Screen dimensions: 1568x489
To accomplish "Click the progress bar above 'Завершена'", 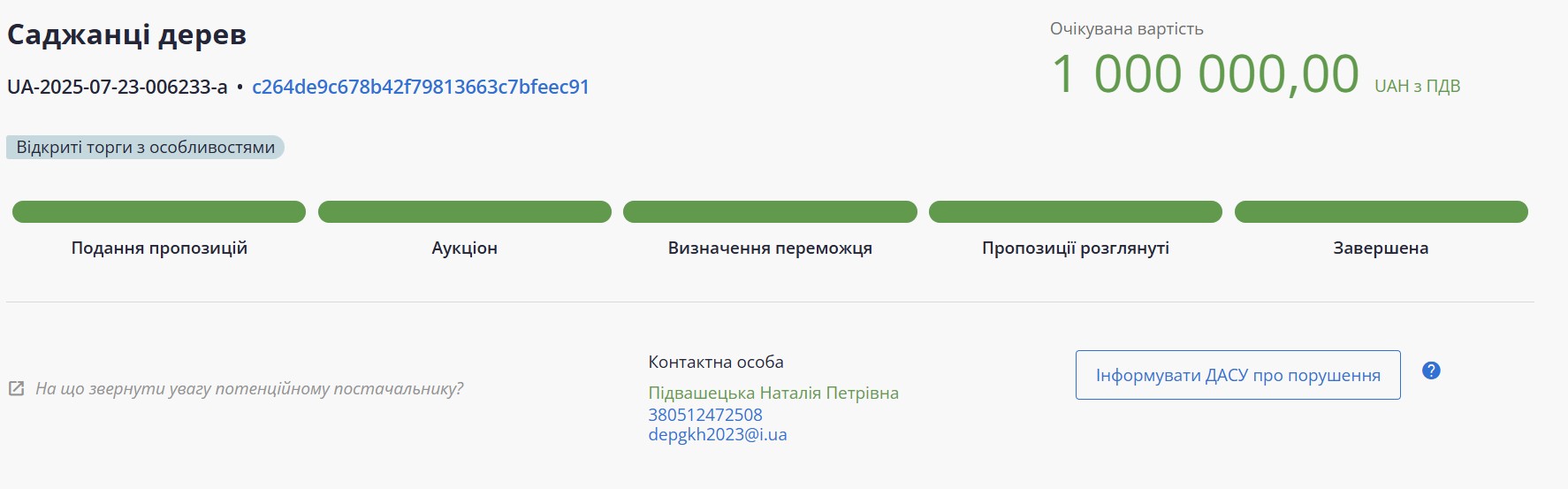I will (1381, 212).
